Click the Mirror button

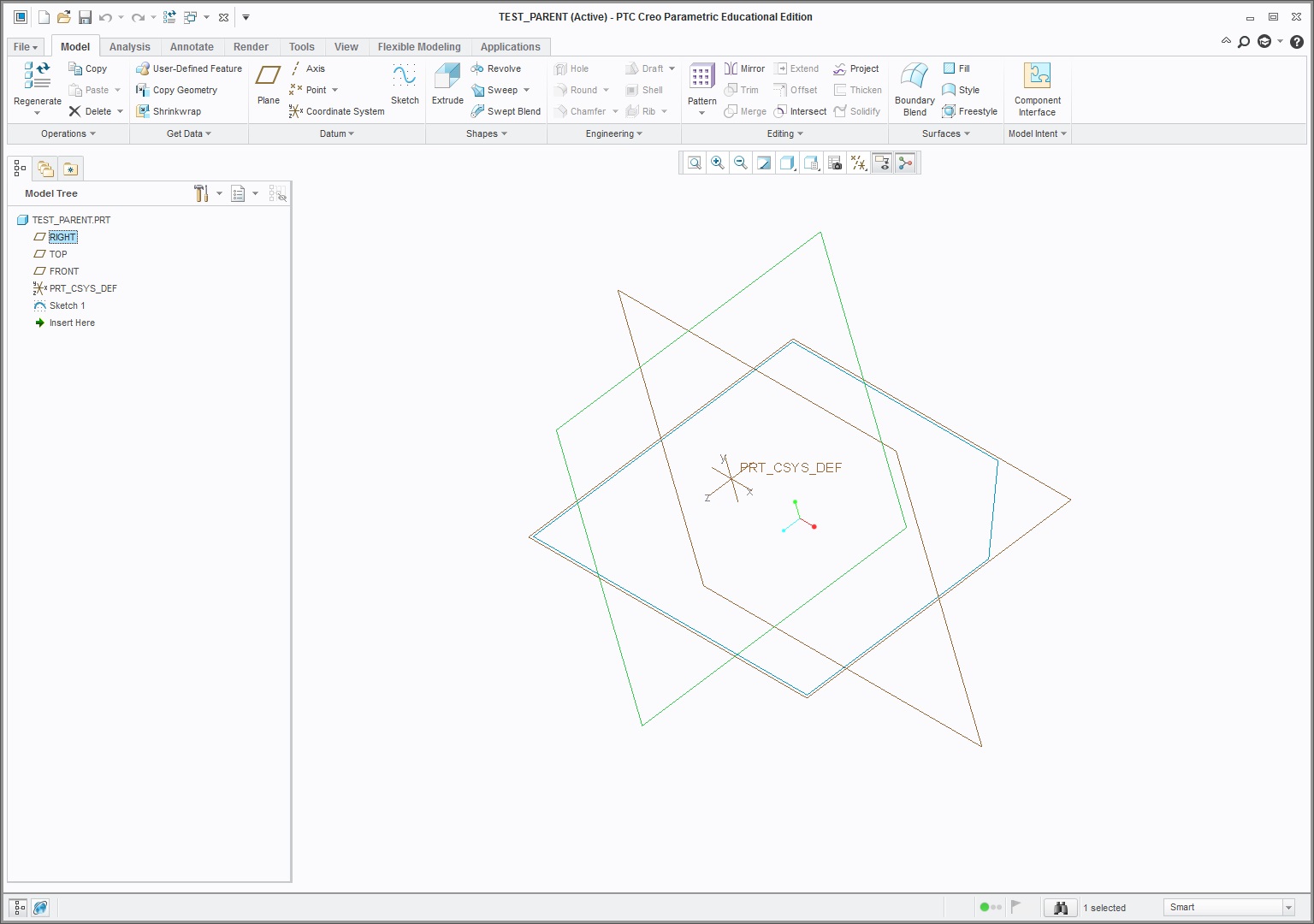744,68
